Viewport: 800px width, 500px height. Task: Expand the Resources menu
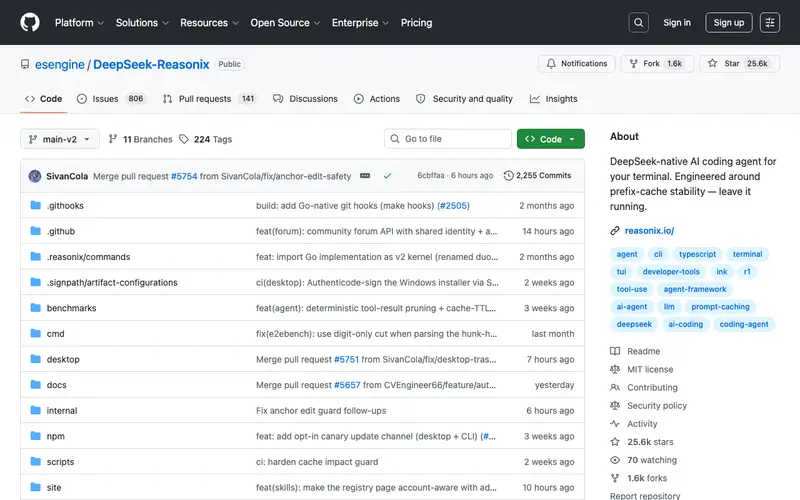[x=209, y=22]
